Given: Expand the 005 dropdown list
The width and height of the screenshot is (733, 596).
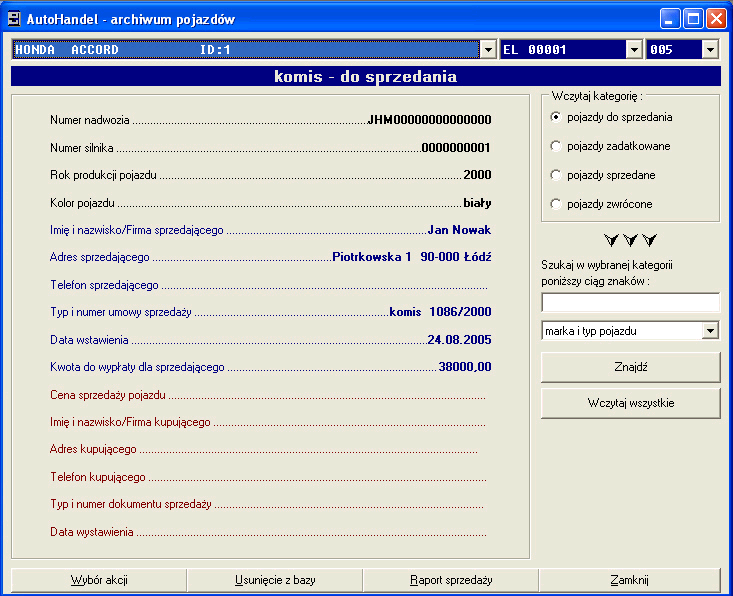Looking at the screenshot, I should pos(710,50).
